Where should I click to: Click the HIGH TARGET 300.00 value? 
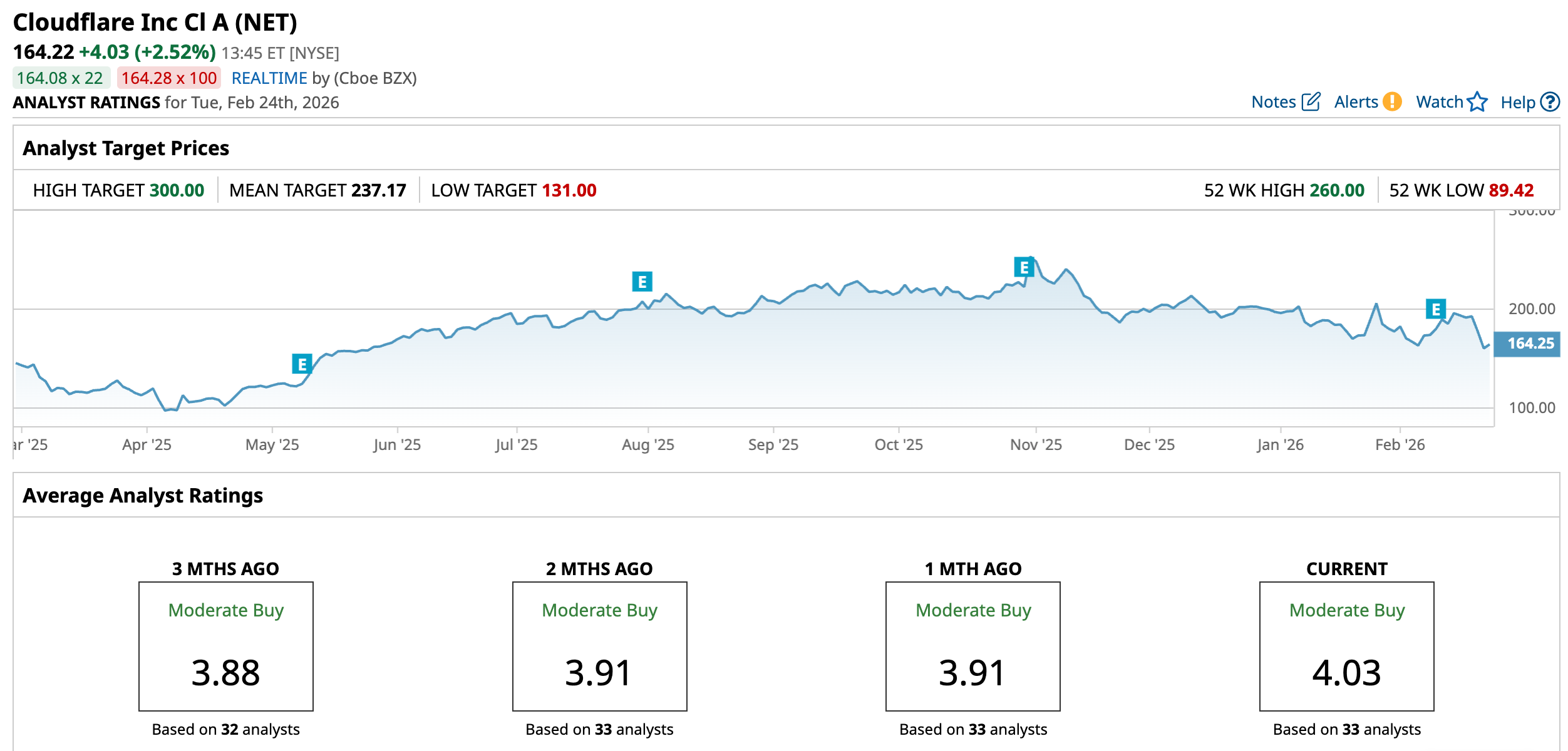pos(177,190)
